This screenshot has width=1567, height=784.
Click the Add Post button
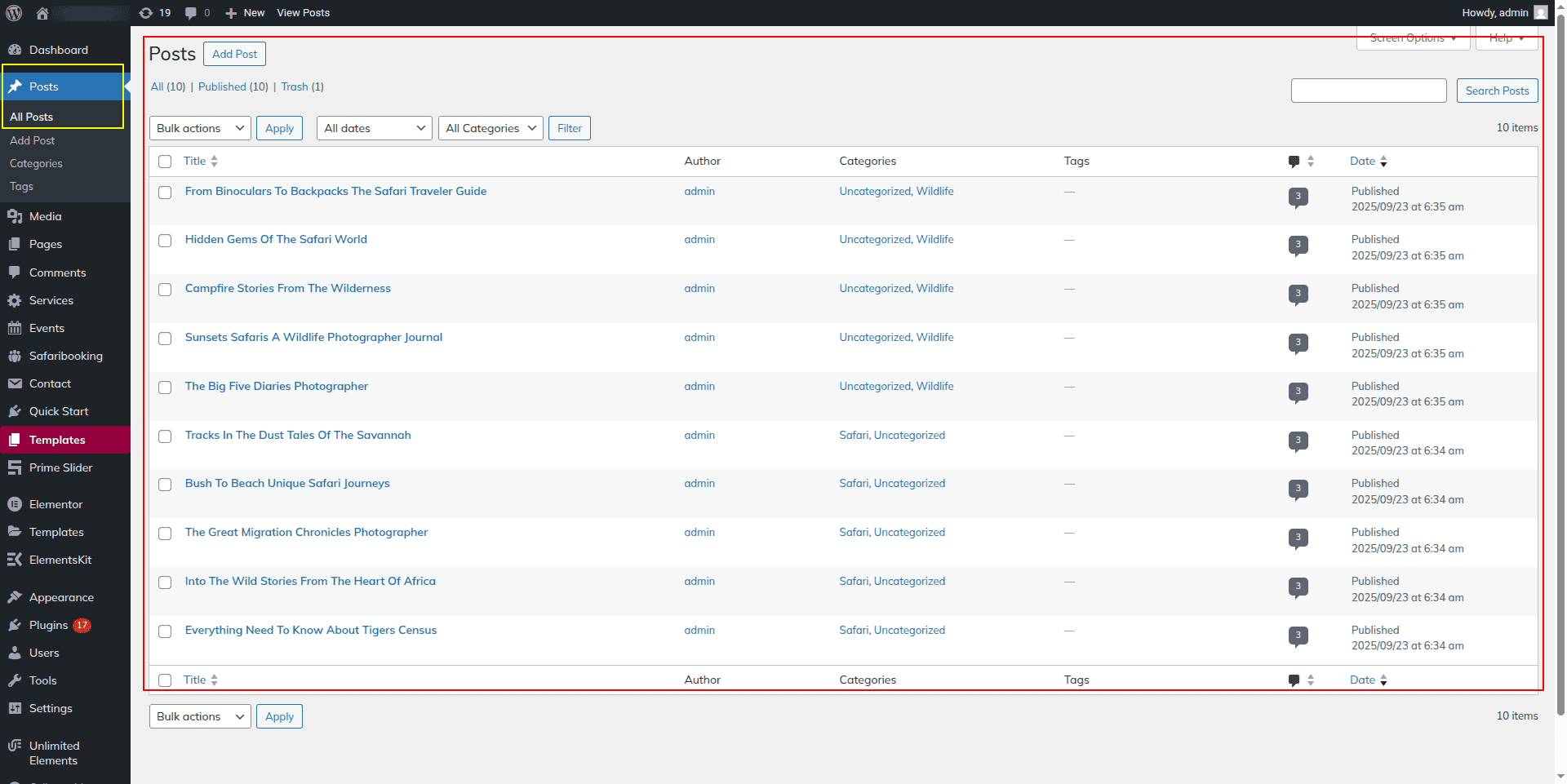(234, 54)
